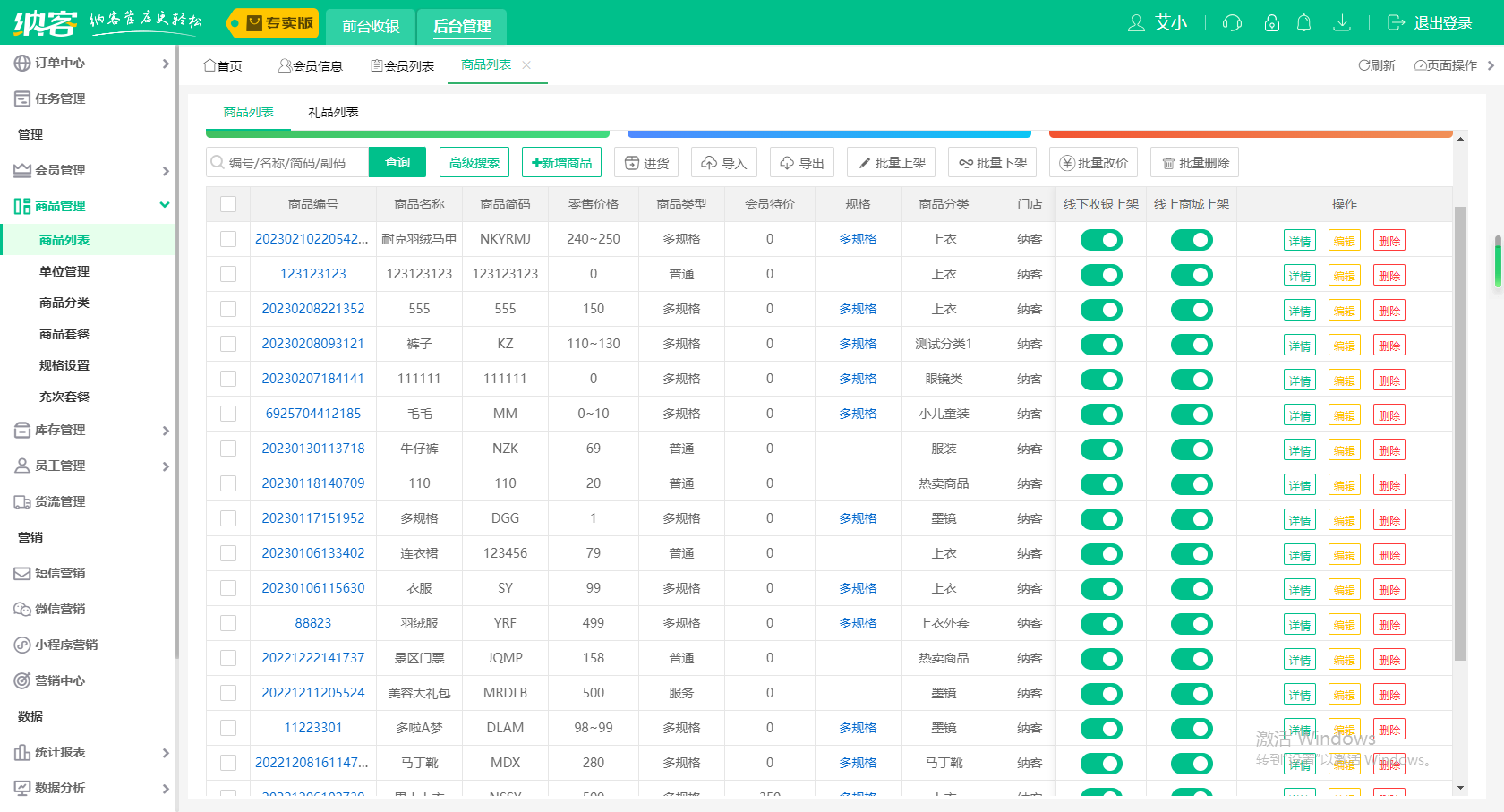Viewport: 1504px width, 812px height.
Task: Open the notification bell icon
Action: (x=1303, y=22)
